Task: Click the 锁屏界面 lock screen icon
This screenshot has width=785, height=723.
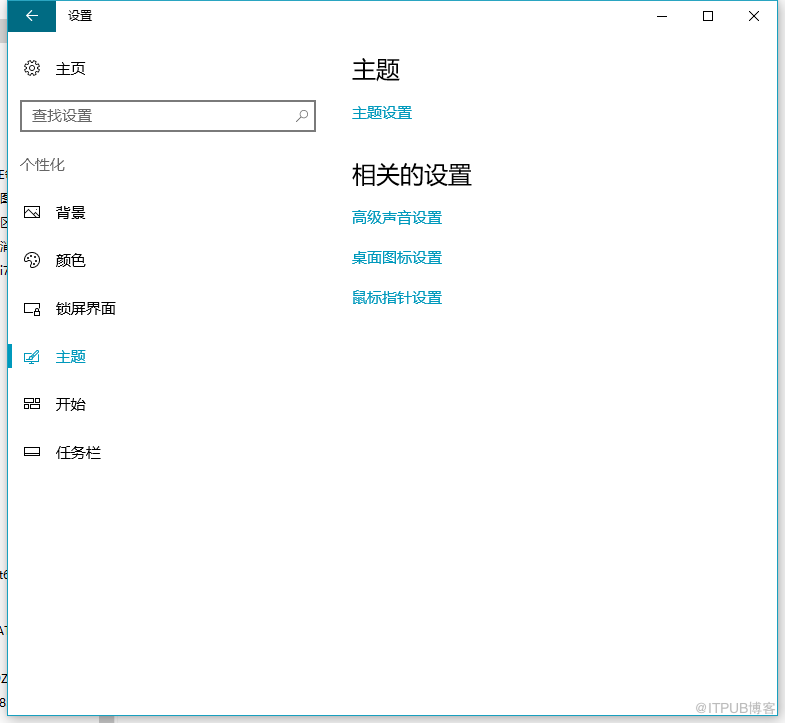Action: pyautogui.click(x=32, y=309)
